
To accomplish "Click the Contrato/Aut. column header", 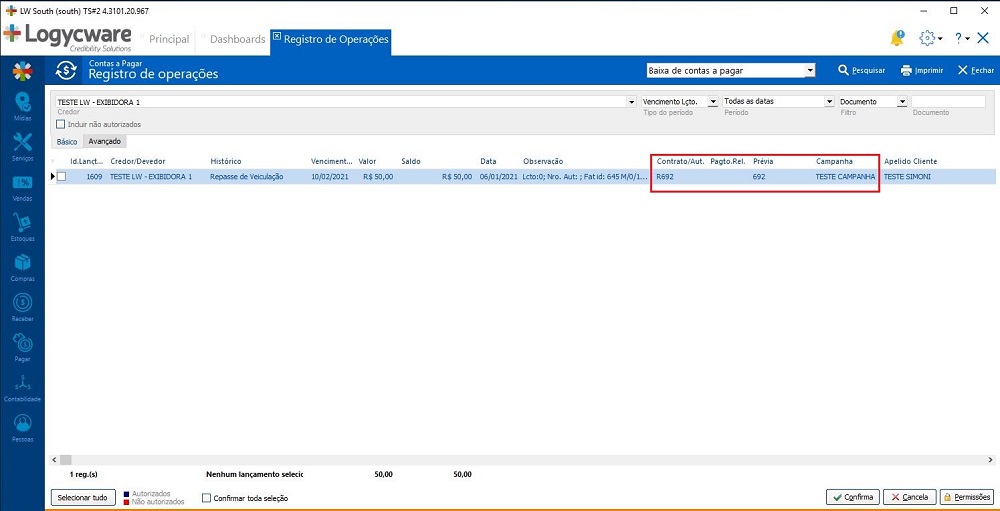I will tap(680, 161).
